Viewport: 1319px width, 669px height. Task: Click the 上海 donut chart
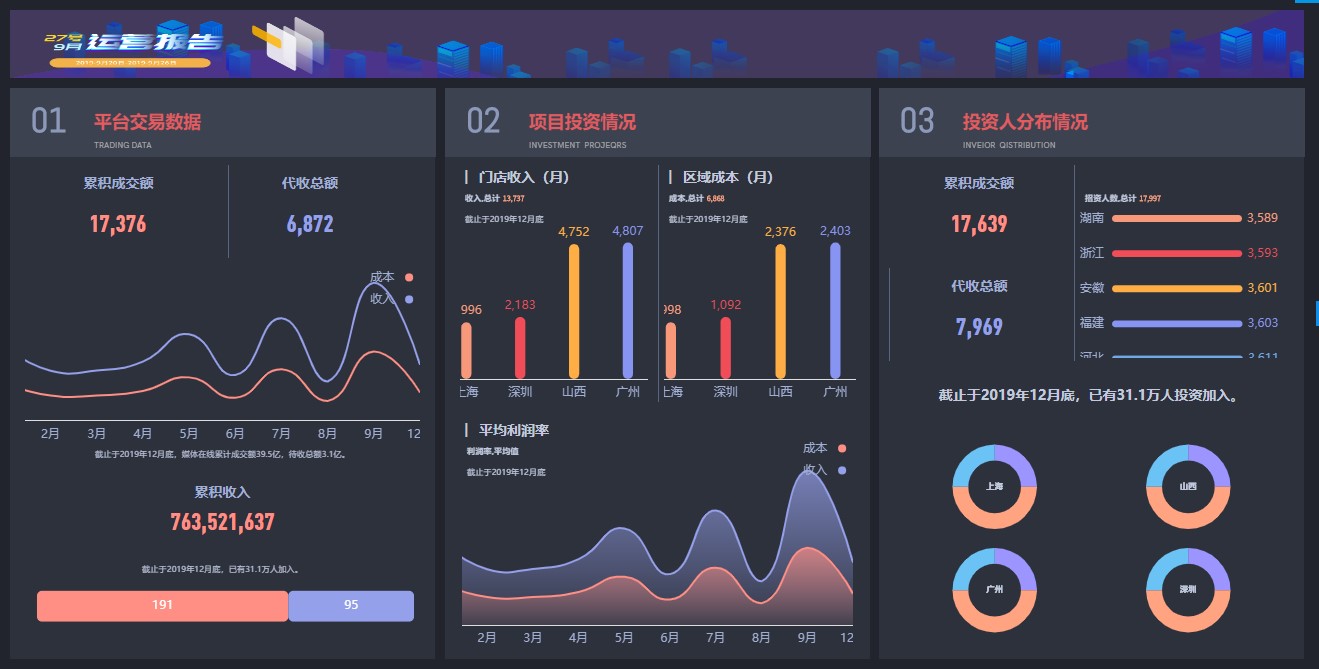click(x=994, y=487)
